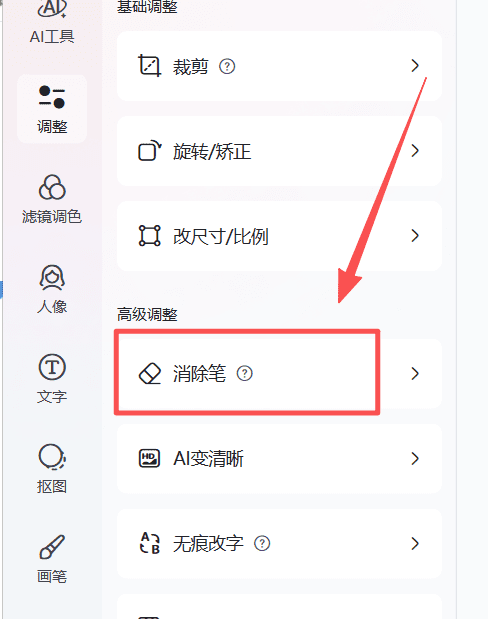Image resolution: width=488 pixels, height=619 pixels.
Task: Open the 改尺寸/比例 option
Action: [x=279, y=236]
